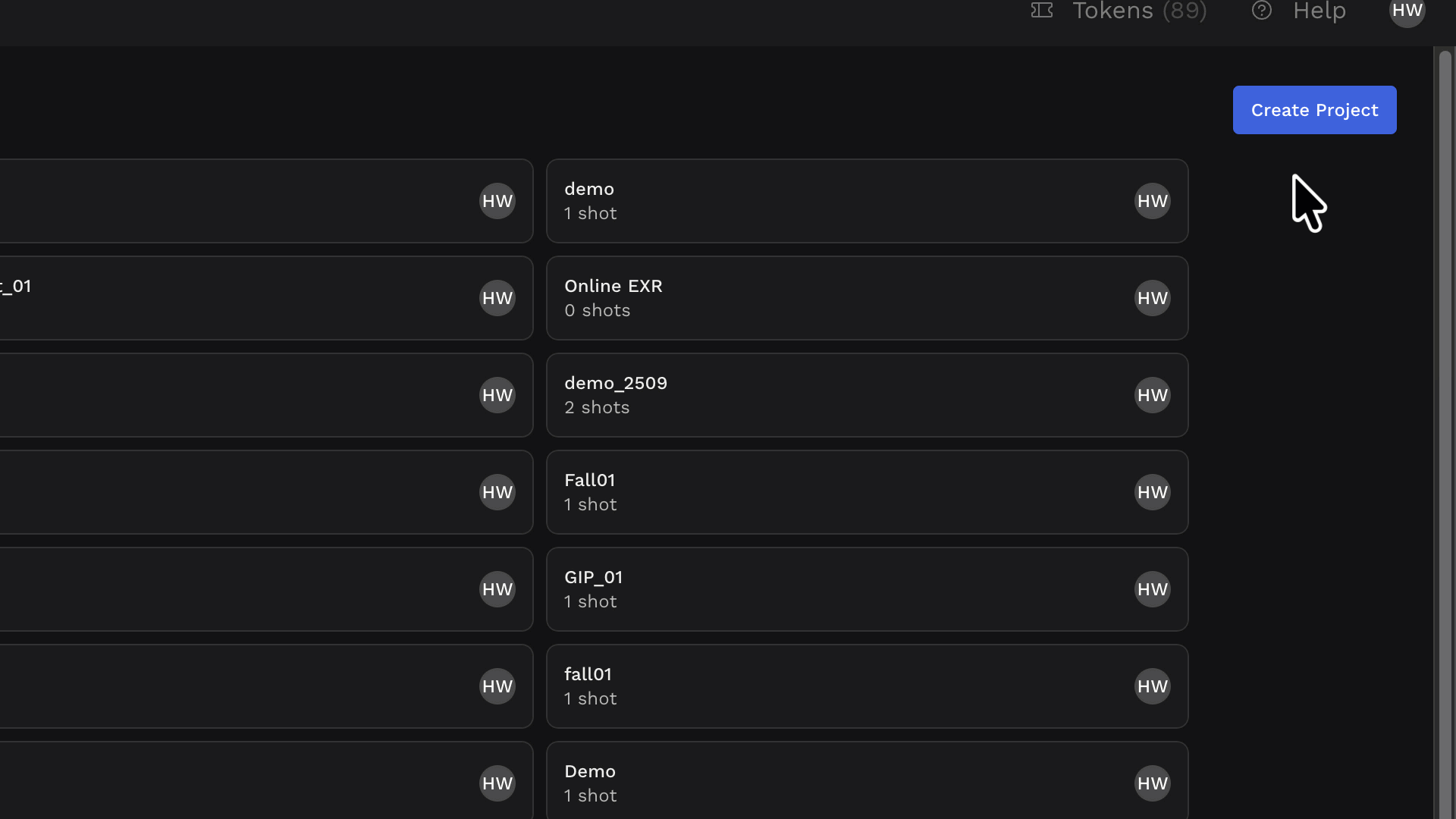
Task: Open the demo_2509 project card
Action: [x=834, y=395]
